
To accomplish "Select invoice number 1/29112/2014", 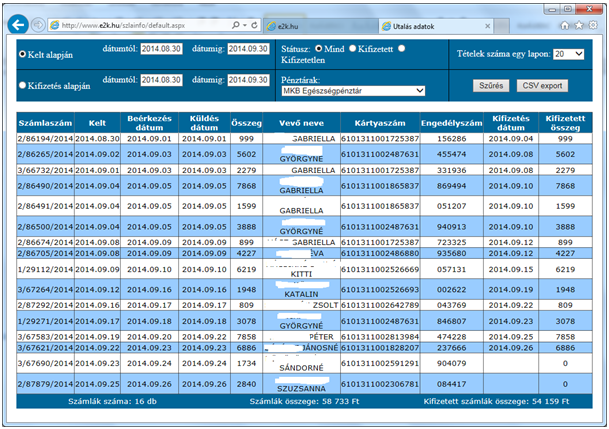I will click(x=45, y=269).
